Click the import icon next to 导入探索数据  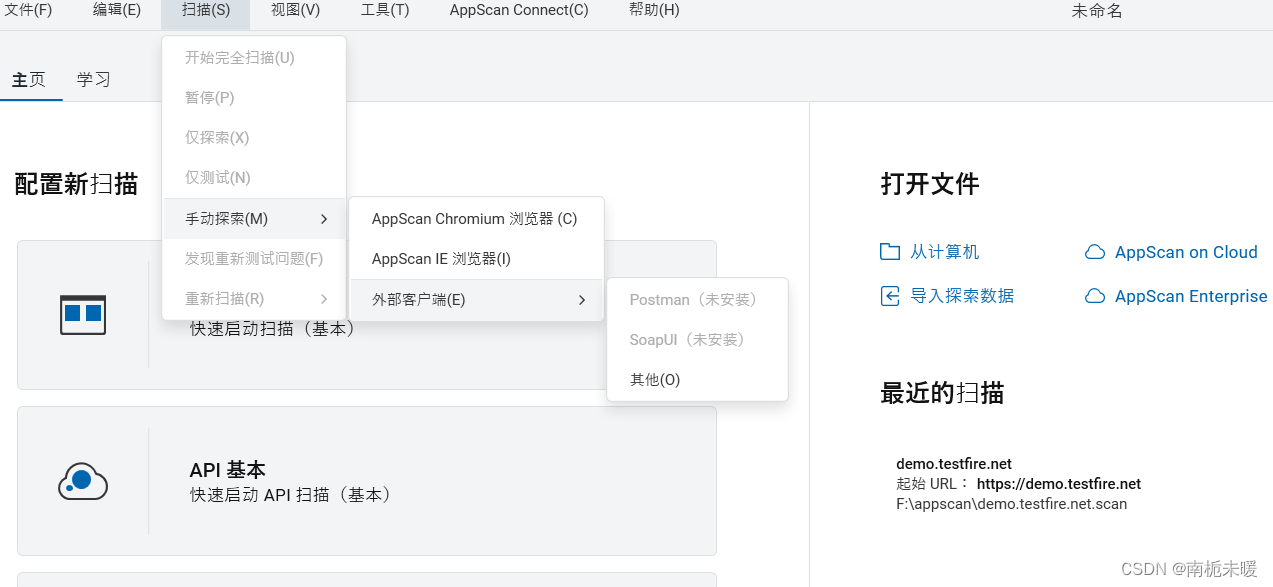[x=889, y=295]
